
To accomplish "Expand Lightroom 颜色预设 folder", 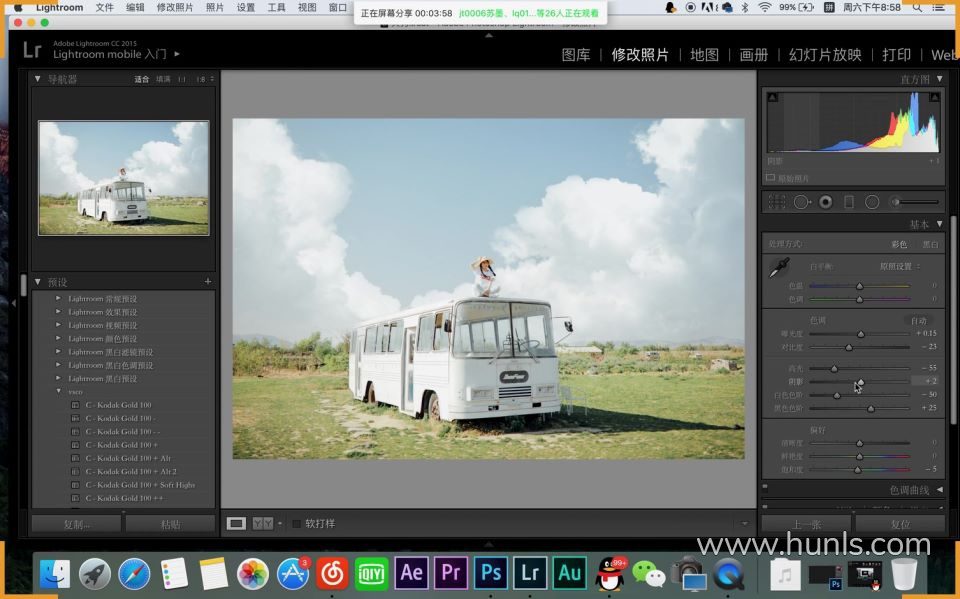I will 58,338.
